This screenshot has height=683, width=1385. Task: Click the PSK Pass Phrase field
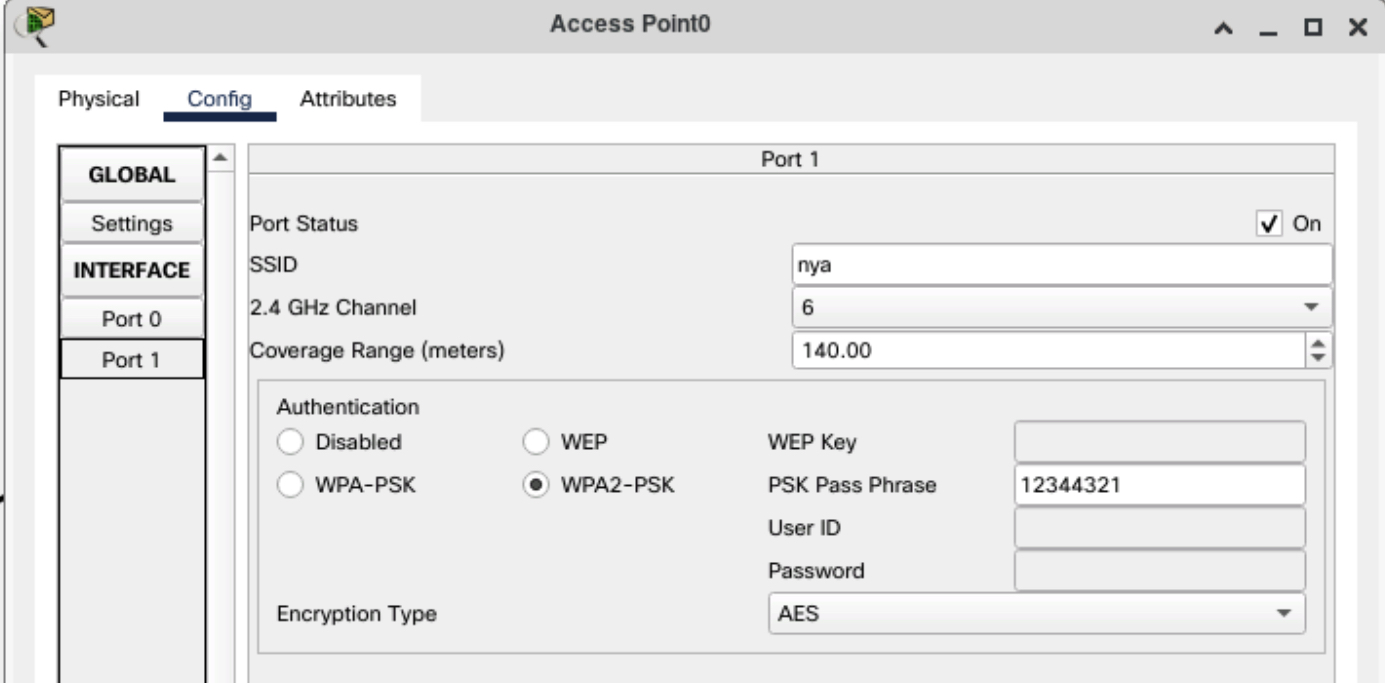pos(1159,486)
